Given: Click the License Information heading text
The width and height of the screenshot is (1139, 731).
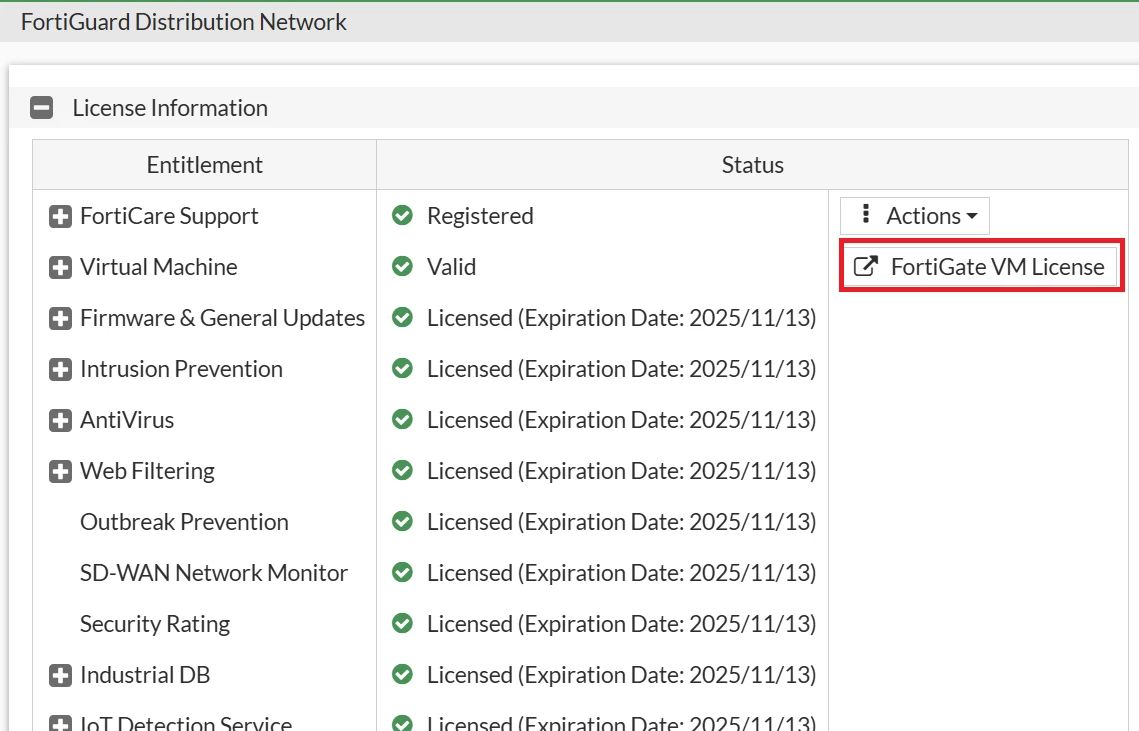Looking at the screenshot, I should click(x=170, y=108).
